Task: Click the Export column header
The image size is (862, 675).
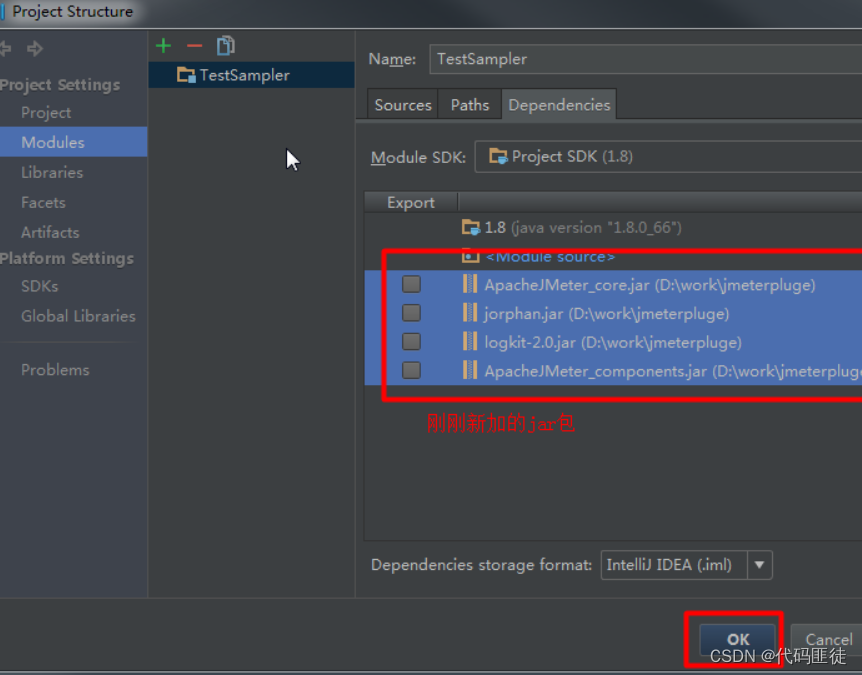Action: (x=411, y=202)
